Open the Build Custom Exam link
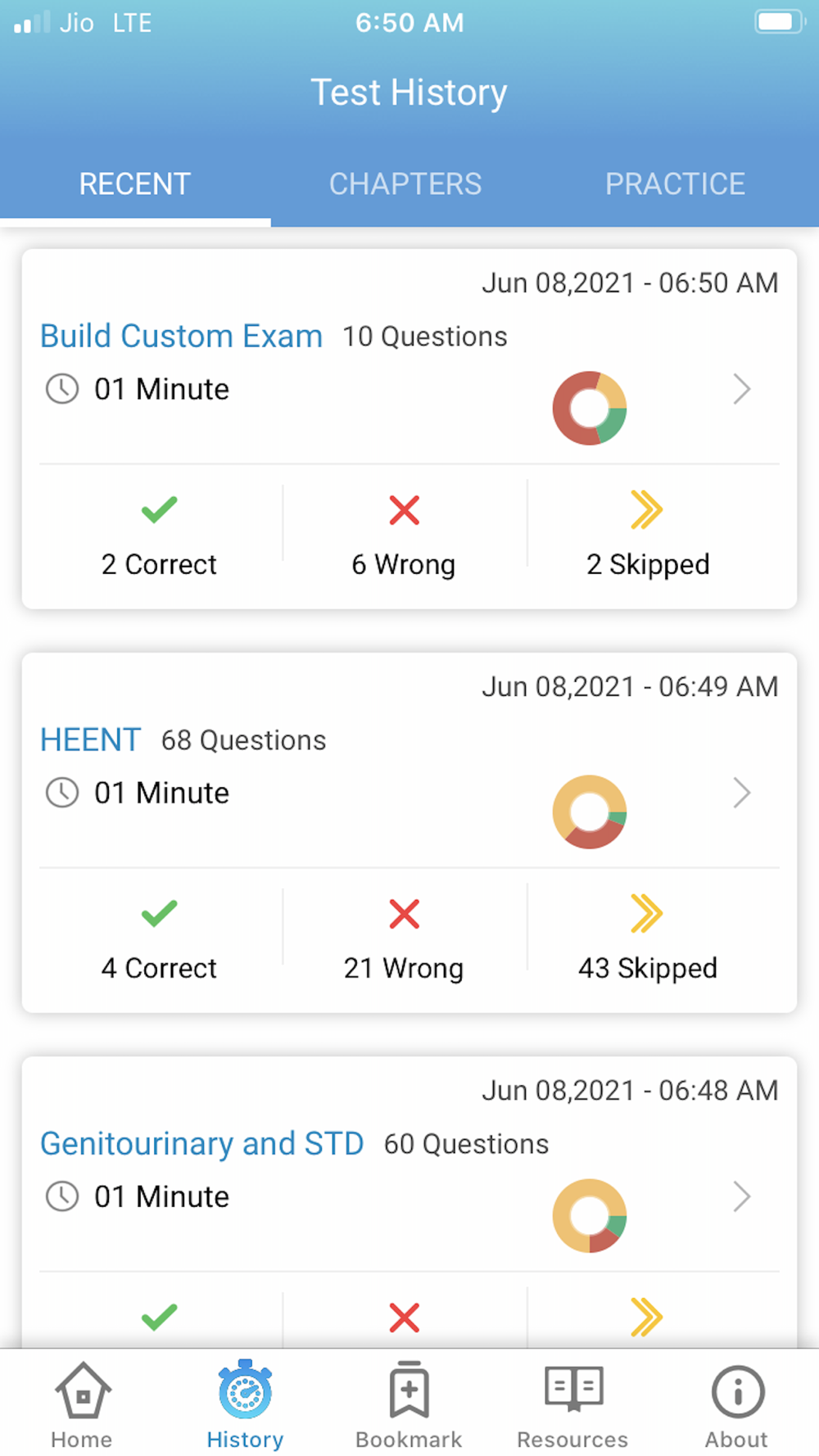Screen dimensions: 819x1456 coord(181,337)
